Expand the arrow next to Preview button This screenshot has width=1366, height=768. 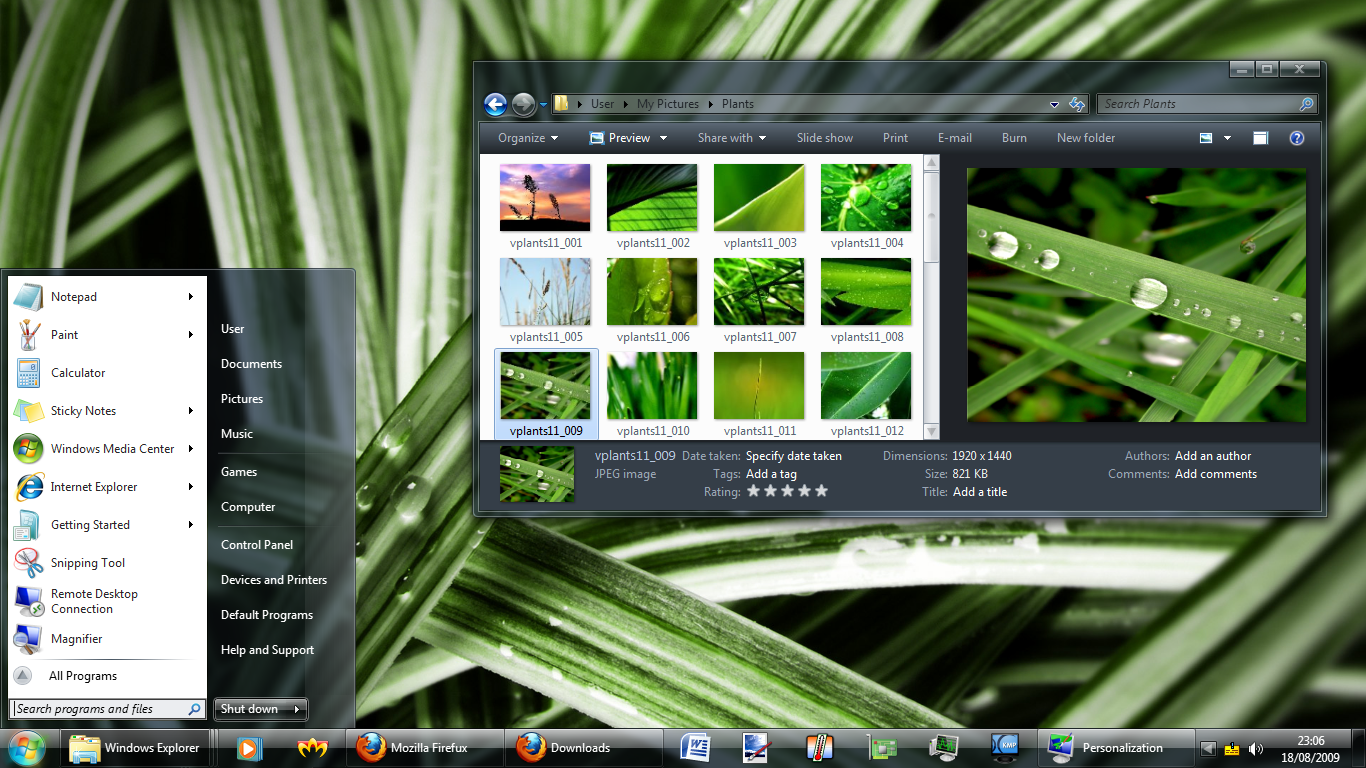(662, 138)
